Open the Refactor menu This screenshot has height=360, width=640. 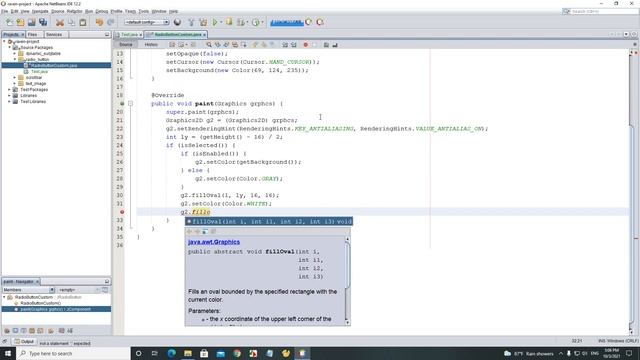(x=74, y=11)
